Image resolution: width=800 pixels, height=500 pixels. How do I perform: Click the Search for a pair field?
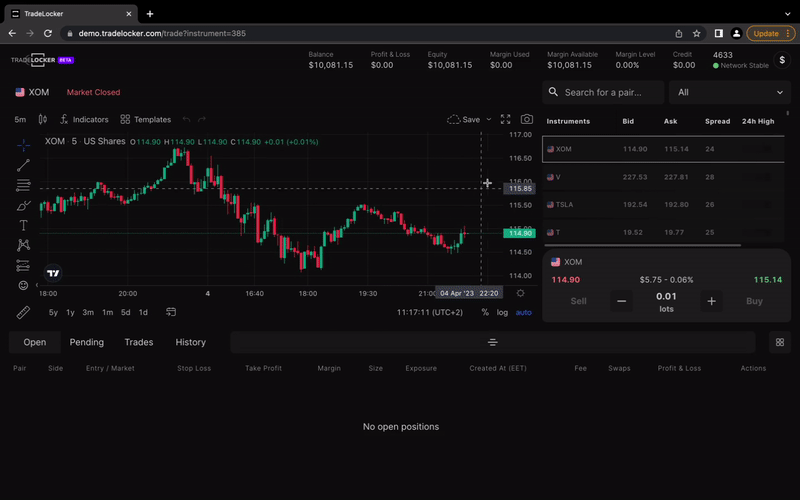tap(603, 92)
